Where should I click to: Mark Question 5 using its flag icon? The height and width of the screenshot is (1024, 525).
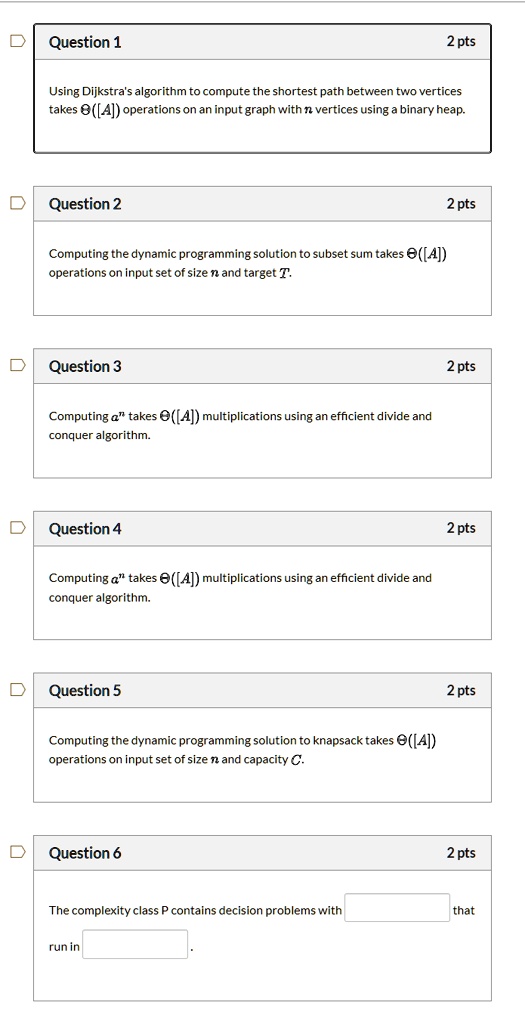18,690
